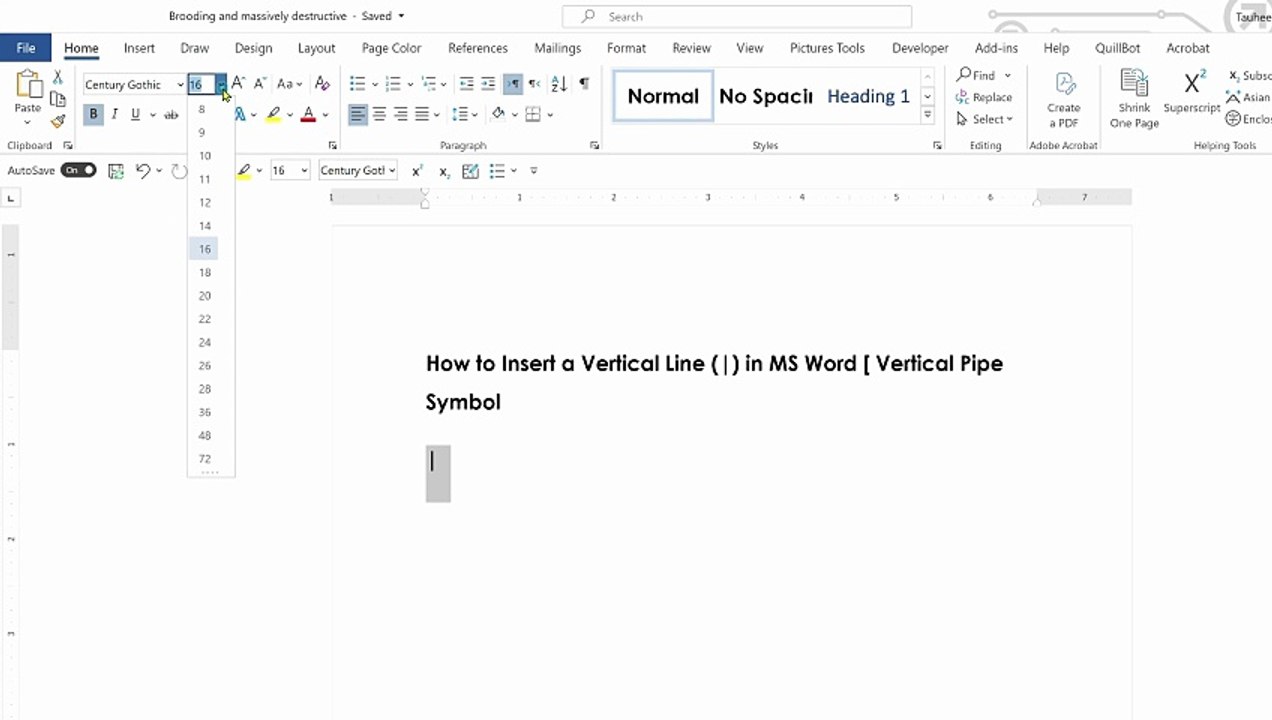This screenshot has height=720, width=1272.
Task: Open the File tab
Action: pyautogui.click(x=26, y=48)
